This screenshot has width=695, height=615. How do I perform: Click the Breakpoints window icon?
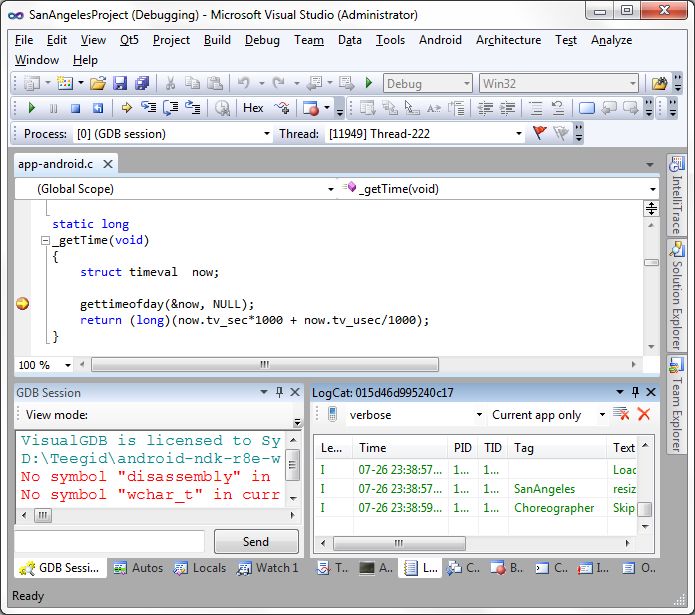(x=310, y=108)
